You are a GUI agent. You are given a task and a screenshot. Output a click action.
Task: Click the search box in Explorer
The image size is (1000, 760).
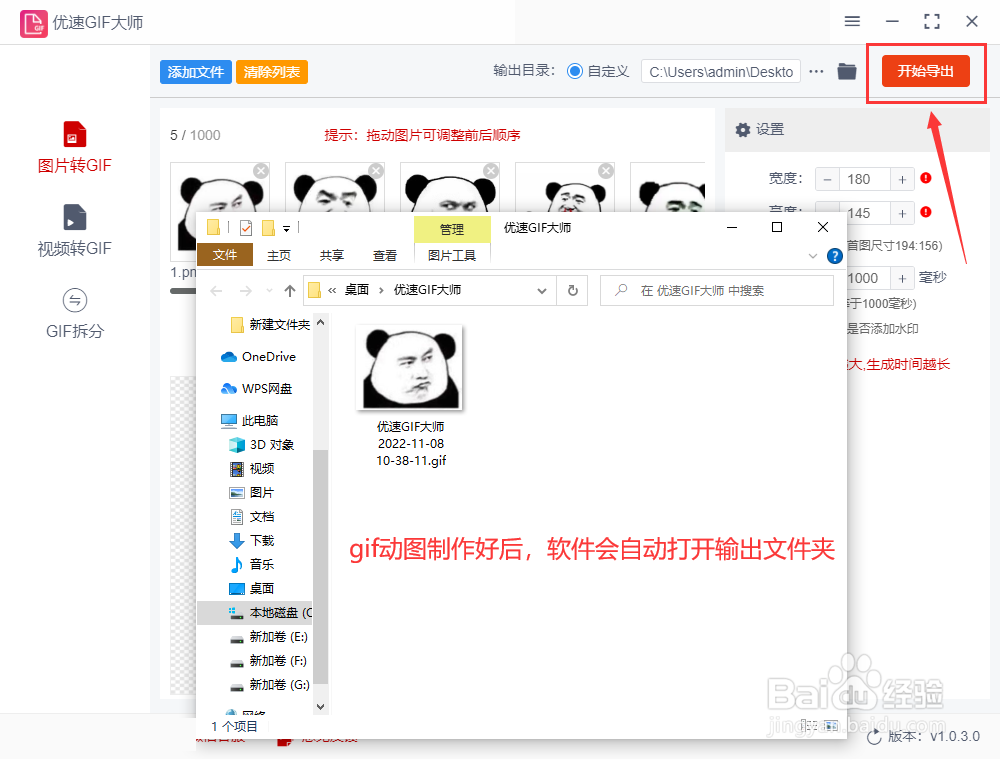coord(717,291)
